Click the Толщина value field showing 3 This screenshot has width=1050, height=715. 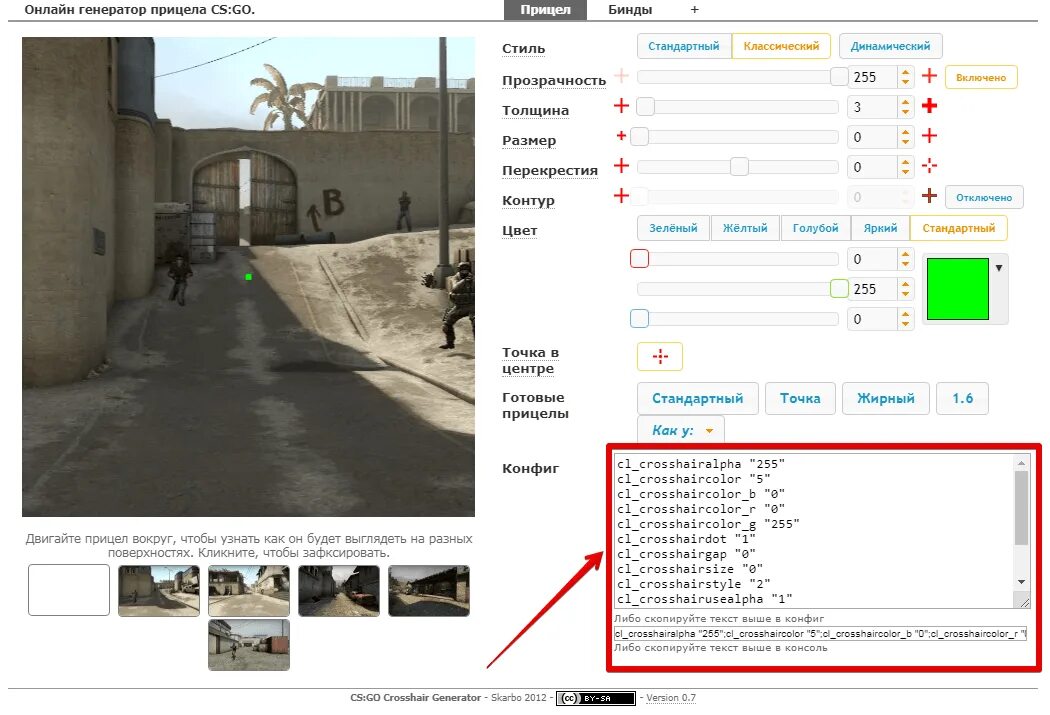(872, 107)
